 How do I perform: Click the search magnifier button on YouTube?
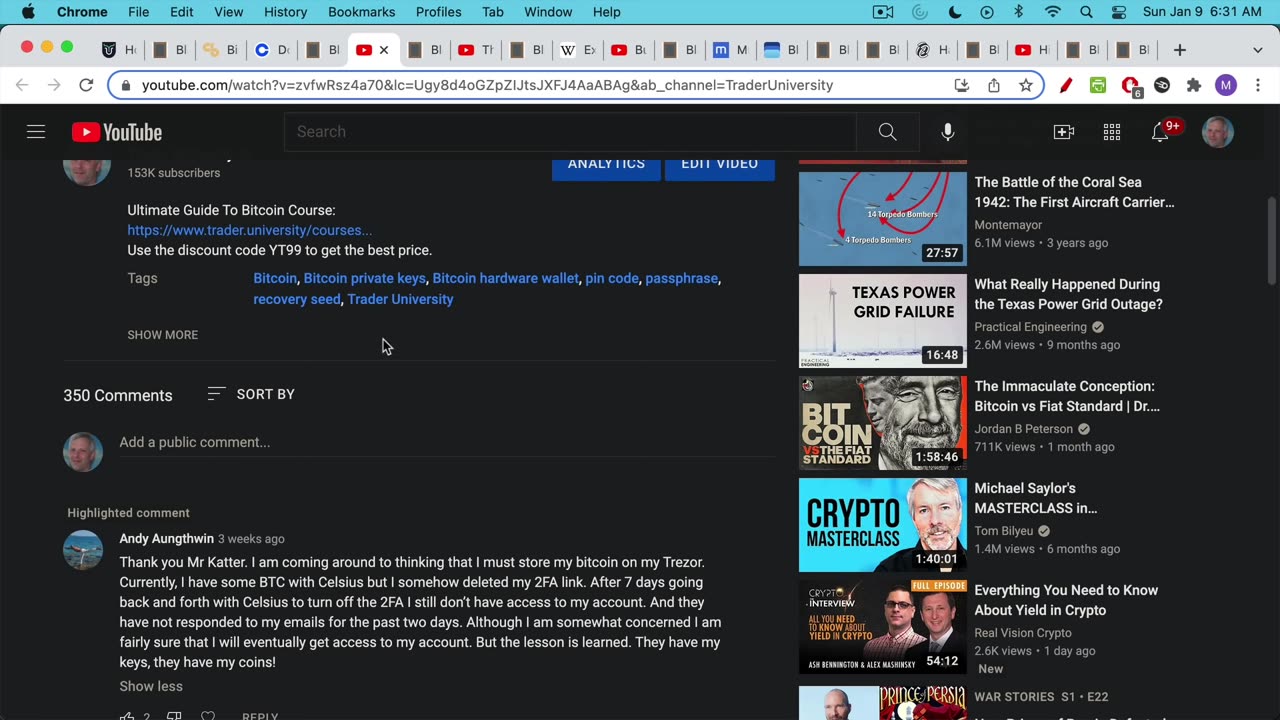(x=887, y=132)
